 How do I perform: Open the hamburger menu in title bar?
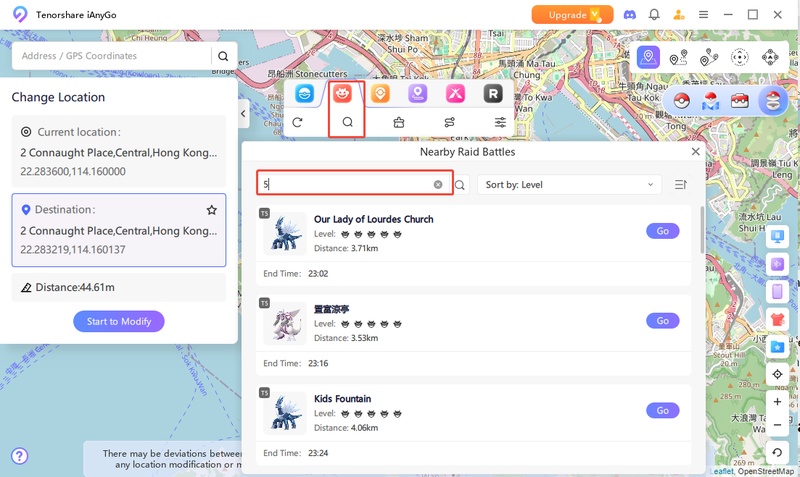coord(703,15)
